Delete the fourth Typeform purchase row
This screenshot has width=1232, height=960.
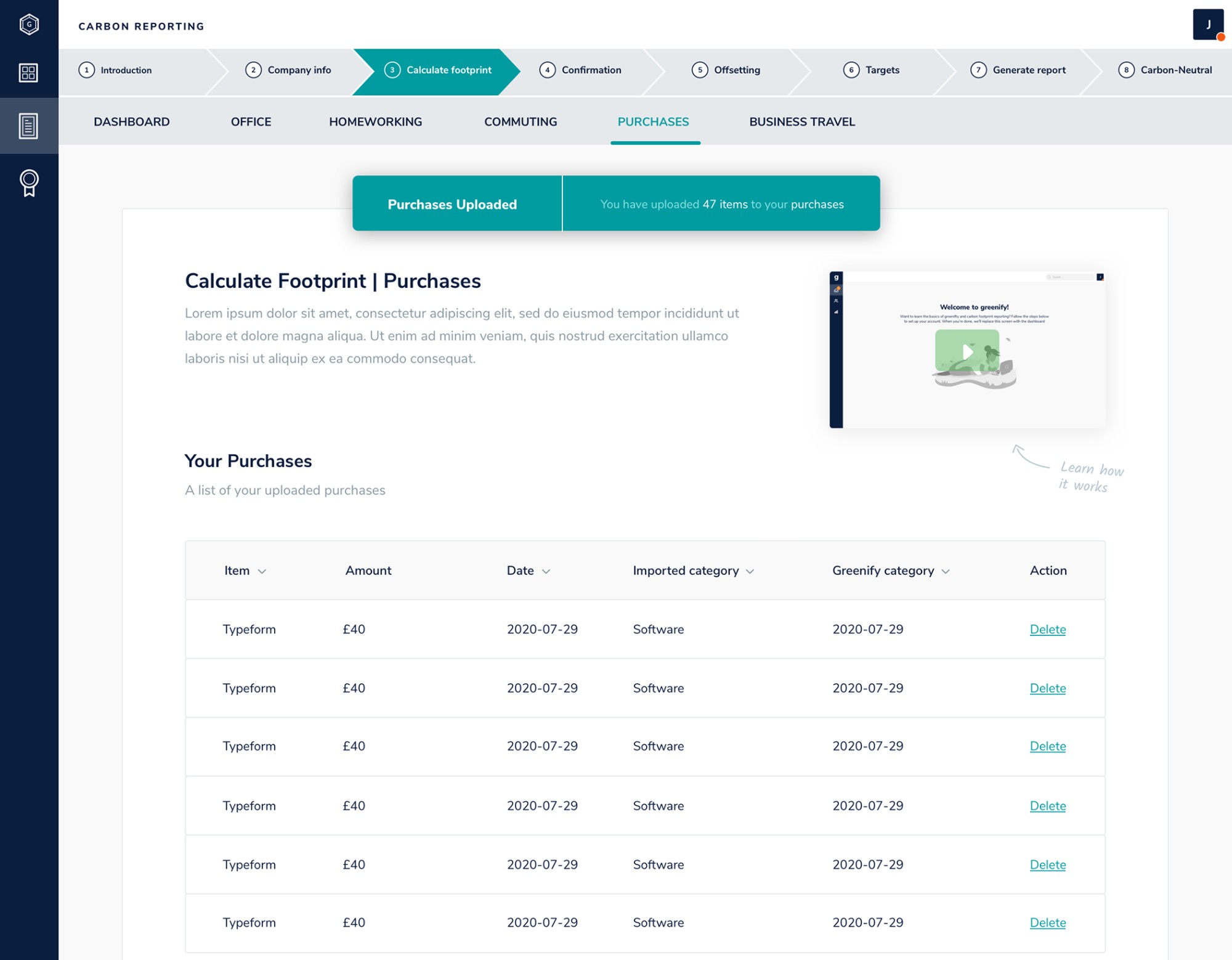tap(1048, 806)
